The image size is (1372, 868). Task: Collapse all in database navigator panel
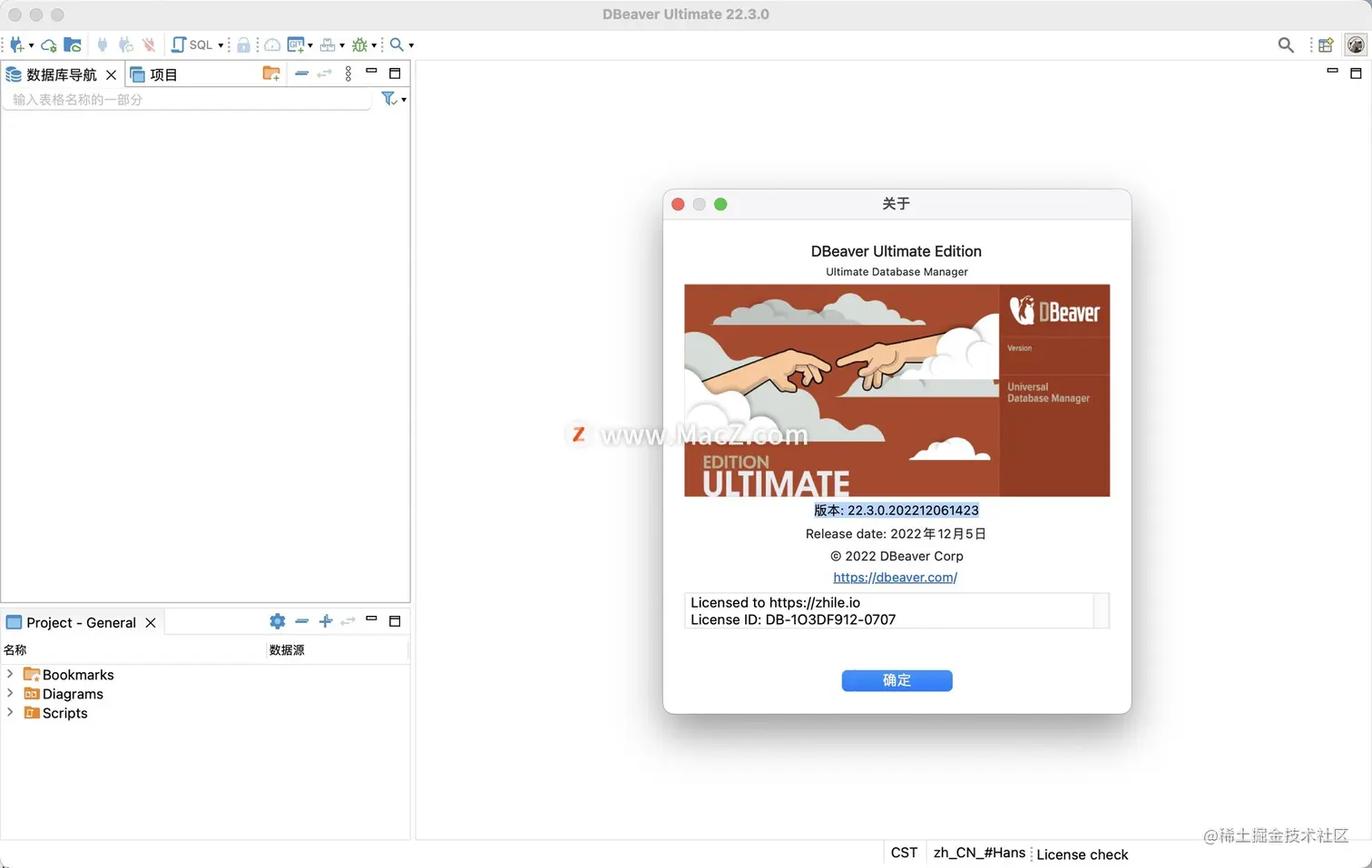point(302,73)
